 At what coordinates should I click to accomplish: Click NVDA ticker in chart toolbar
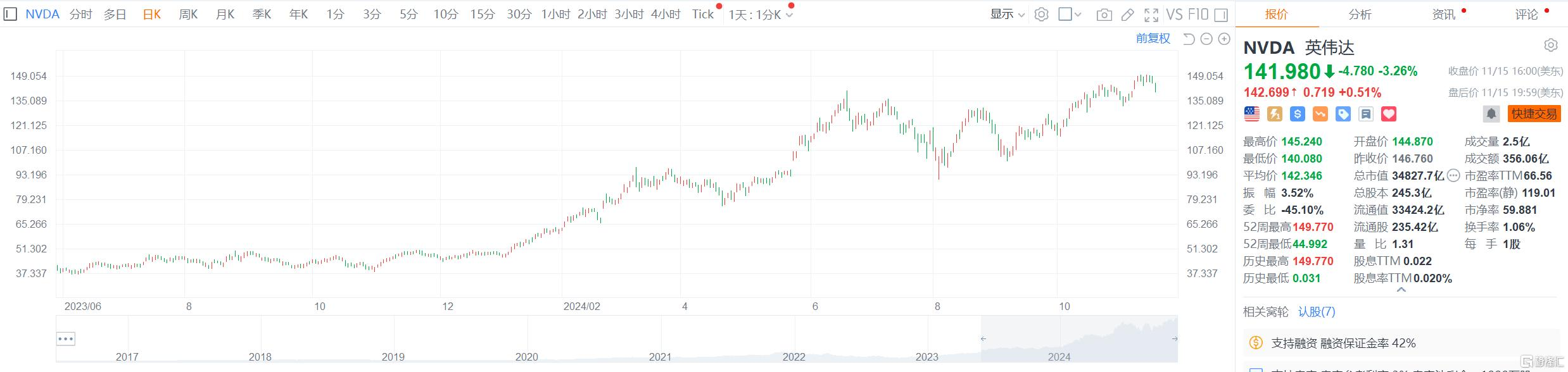pyautogui.click(x=42, y=14)
